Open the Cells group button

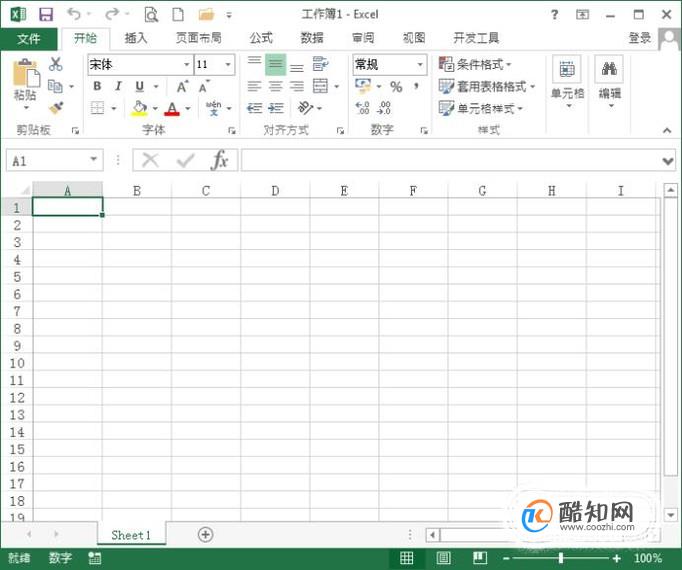click(567, 81)
